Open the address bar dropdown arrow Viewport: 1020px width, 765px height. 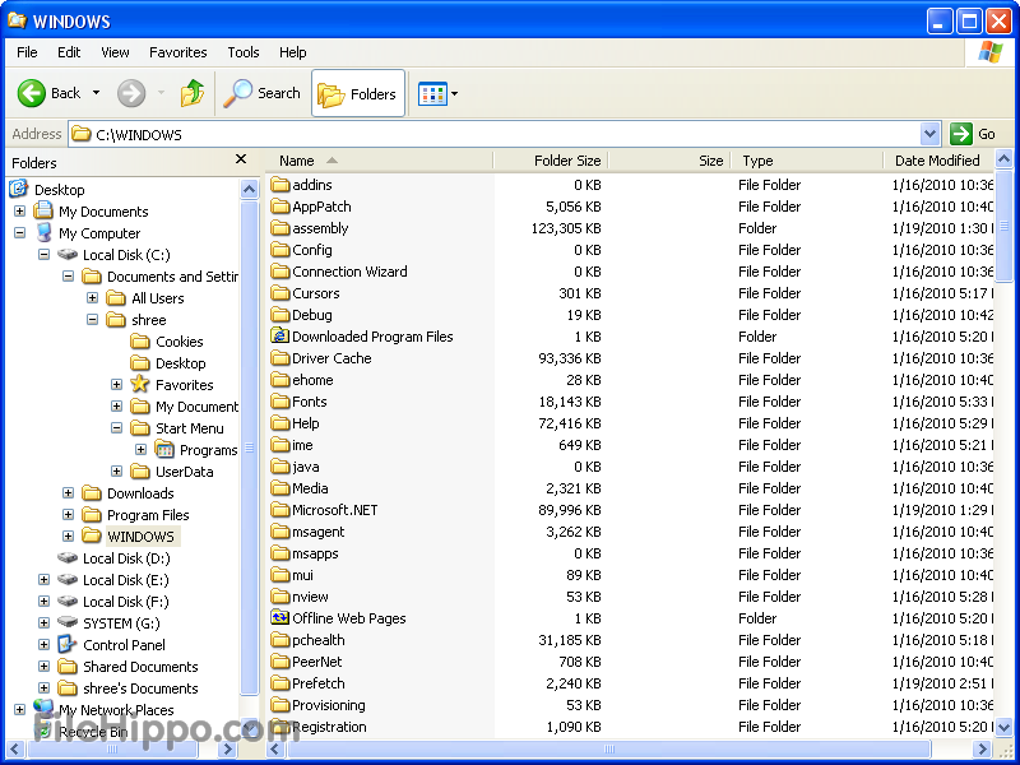click(x=931, y=133)
